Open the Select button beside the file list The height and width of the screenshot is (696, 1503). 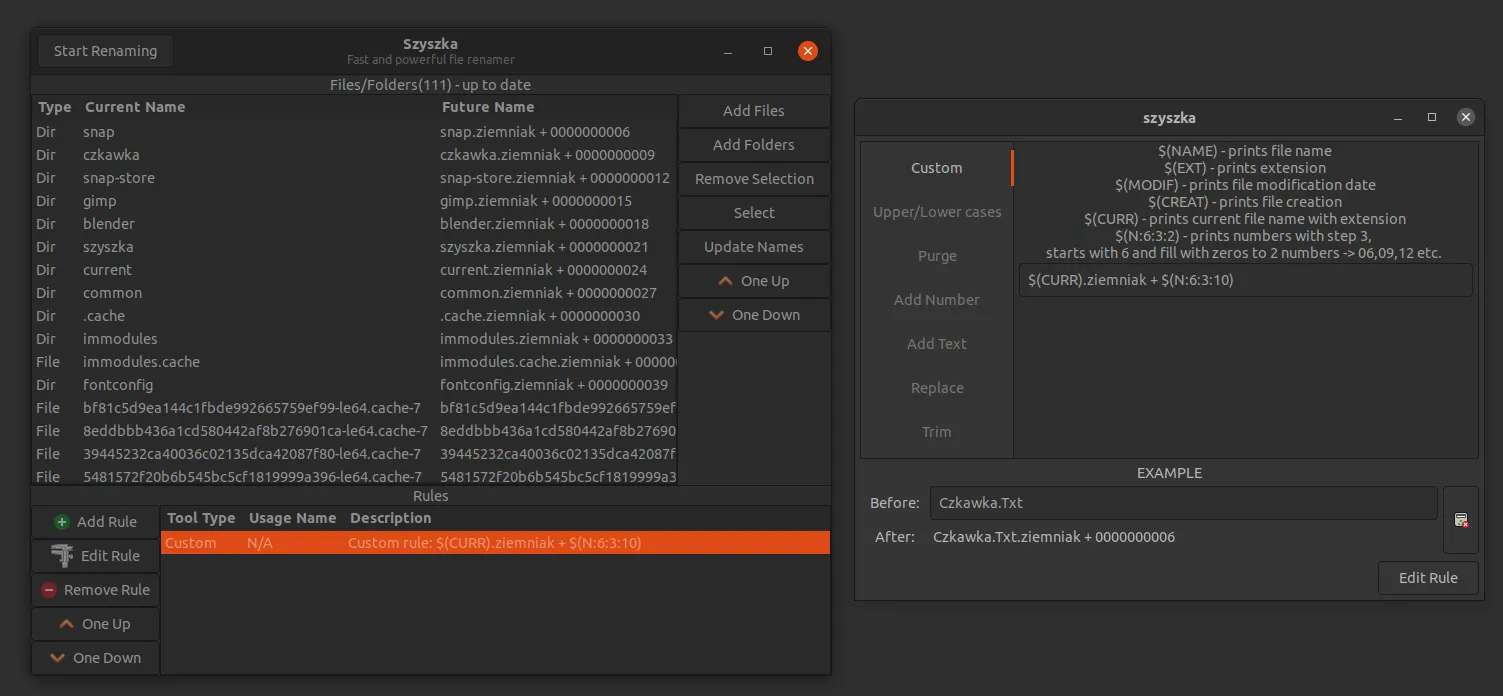point(754,213)
